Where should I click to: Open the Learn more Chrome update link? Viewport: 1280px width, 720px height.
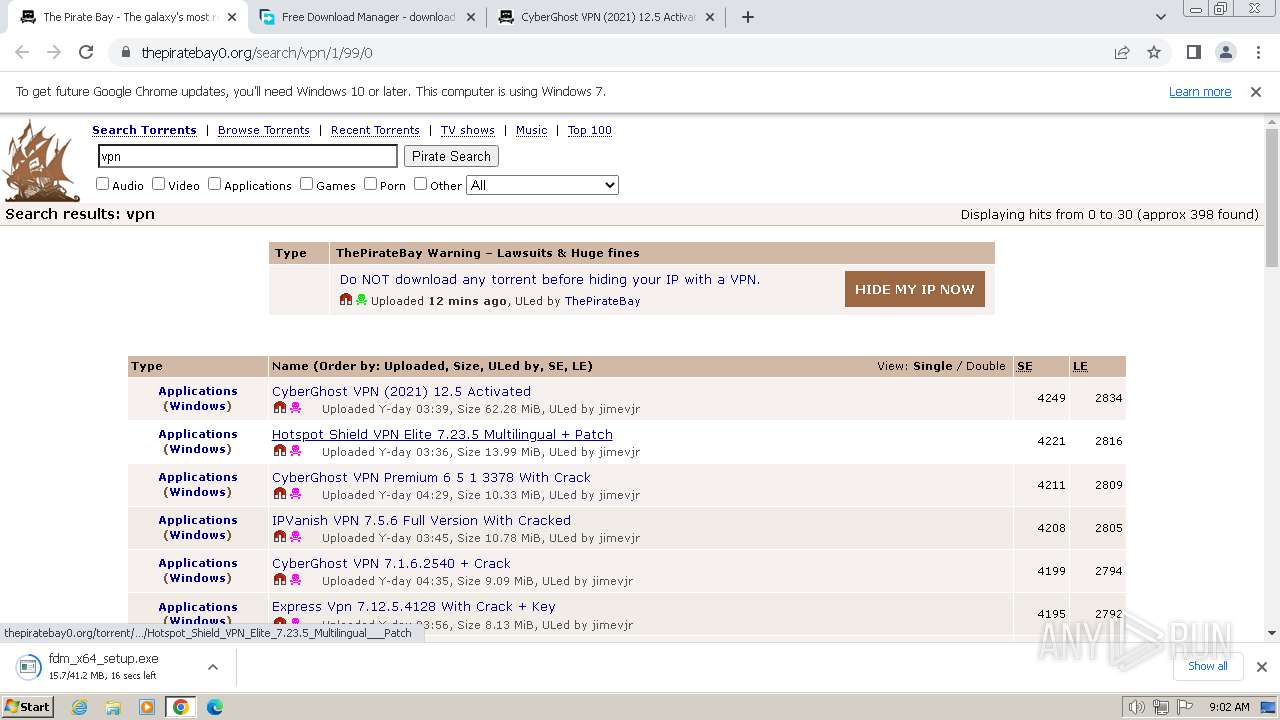click(1200, 92)
